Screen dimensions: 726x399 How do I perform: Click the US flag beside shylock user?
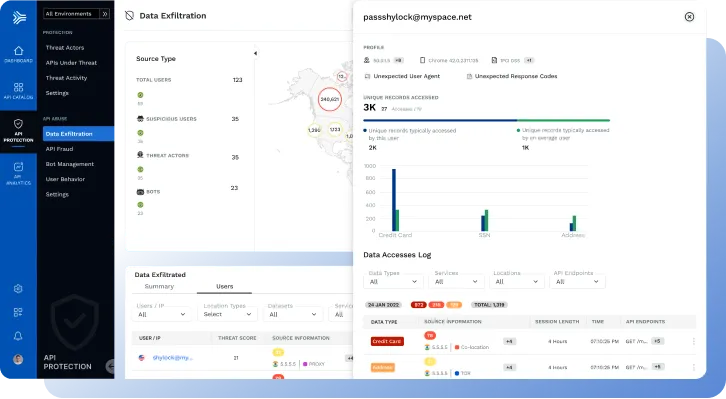pos(142,358)
